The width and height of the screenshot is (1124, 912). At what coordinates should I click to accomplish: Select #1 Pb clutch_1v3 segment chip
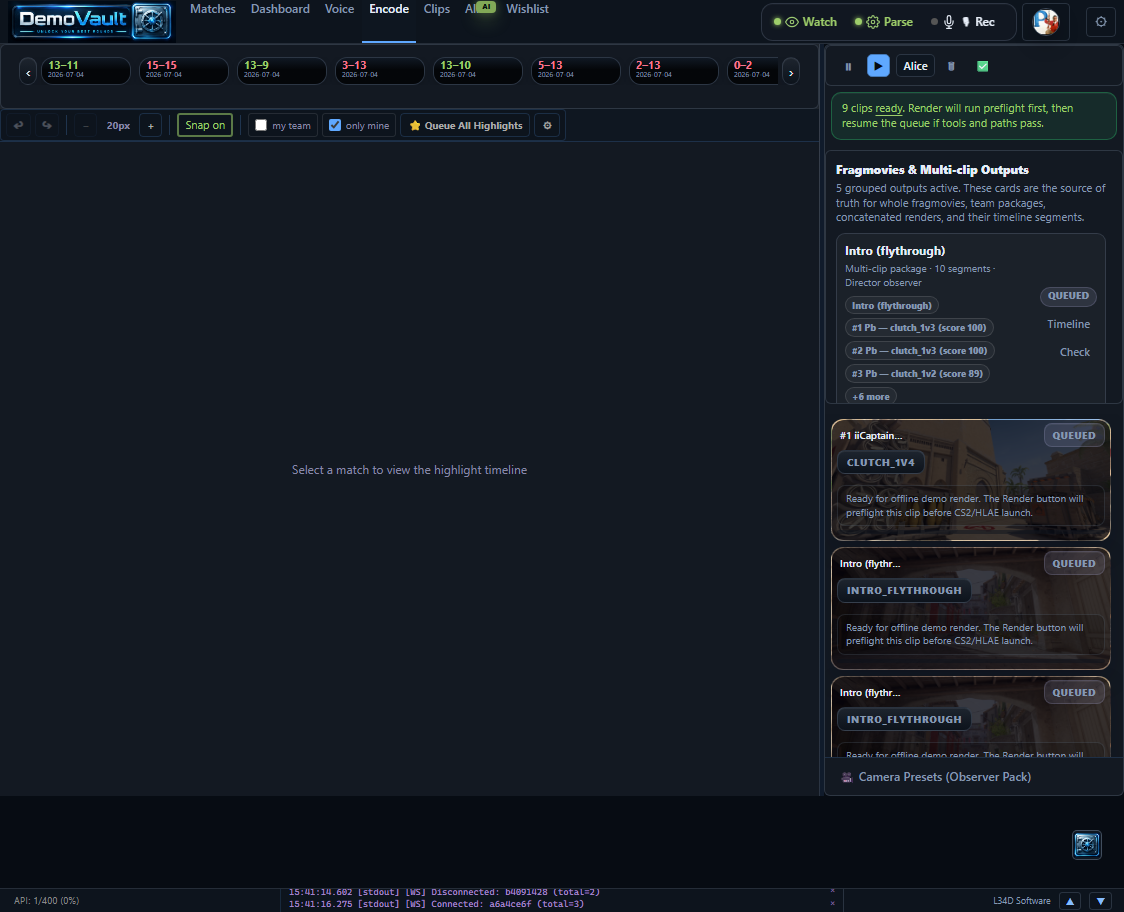[x=919, y=328]
